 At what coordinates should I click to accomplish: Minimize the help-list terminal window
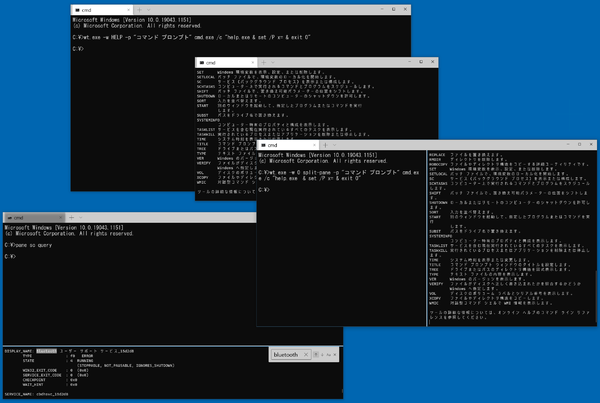pyautogui.click(x=409, y=62)
